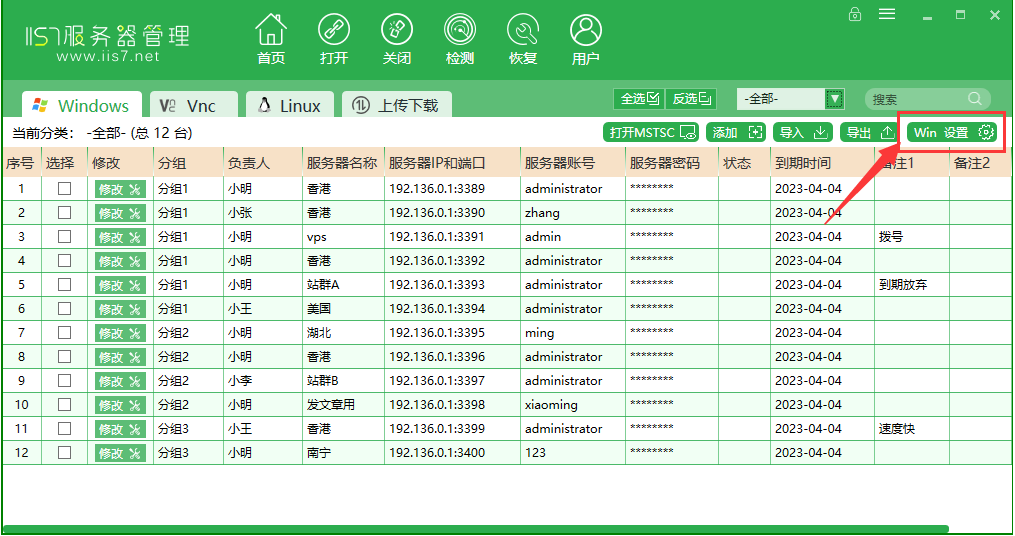Viewport: 1015px width, 536px height.
Task: Sort by 服务器名称 column header
Action: pyautogui.click(x=342, y=163)
